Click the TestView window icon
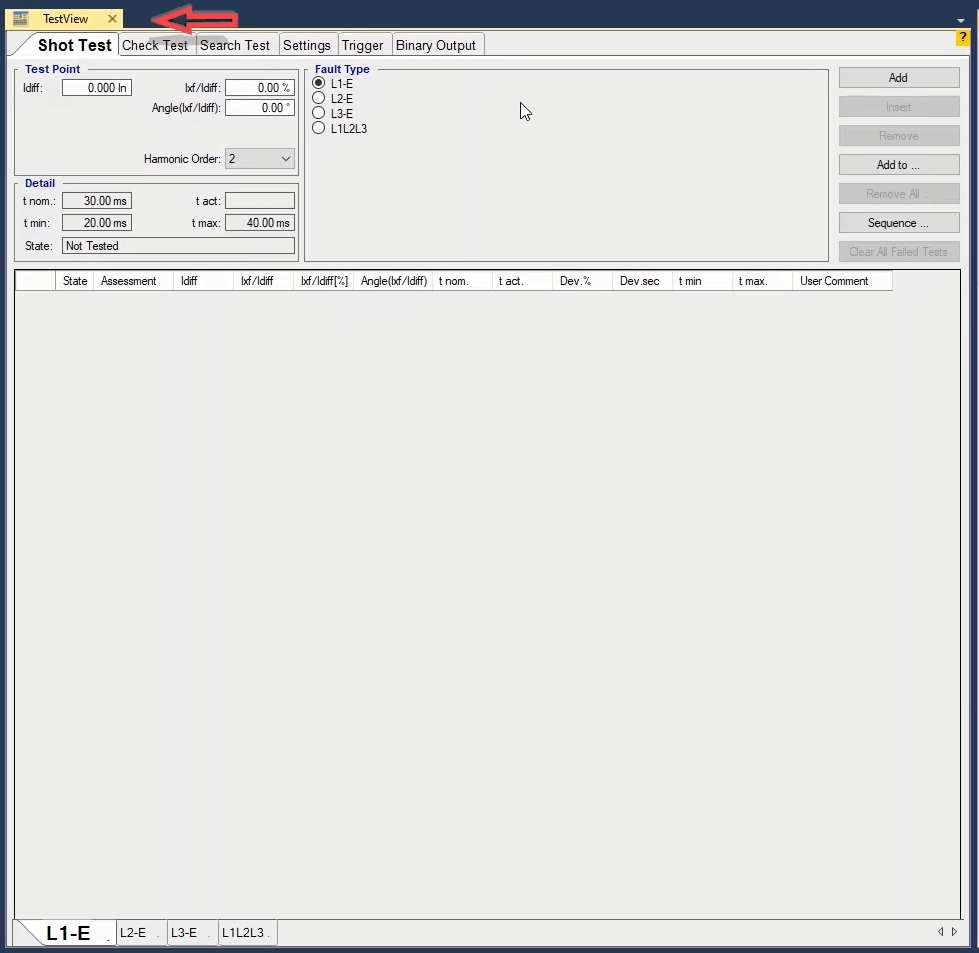979x953 pixels. click(20, 18)
